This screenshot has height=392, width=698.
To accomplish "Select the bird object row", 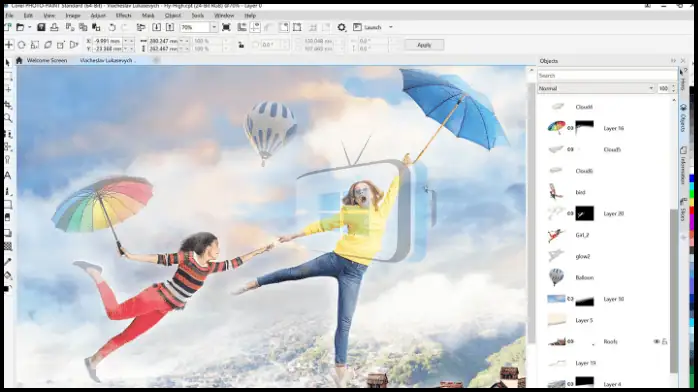I will (605, 192).
